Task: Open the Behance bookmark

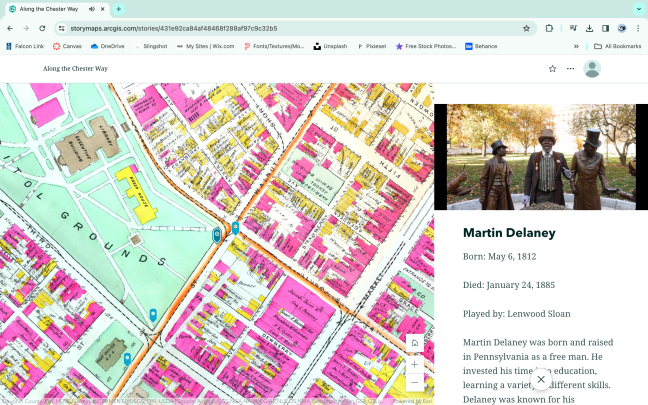Action: pos(480,46)
